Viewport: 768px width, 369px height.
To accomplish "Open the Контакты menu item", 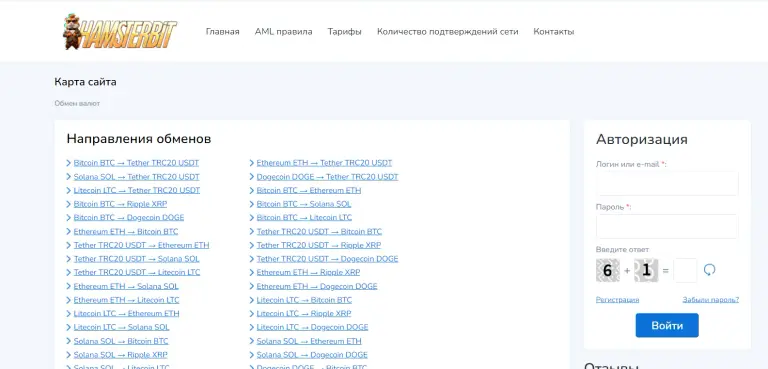I will coord(553,32).
